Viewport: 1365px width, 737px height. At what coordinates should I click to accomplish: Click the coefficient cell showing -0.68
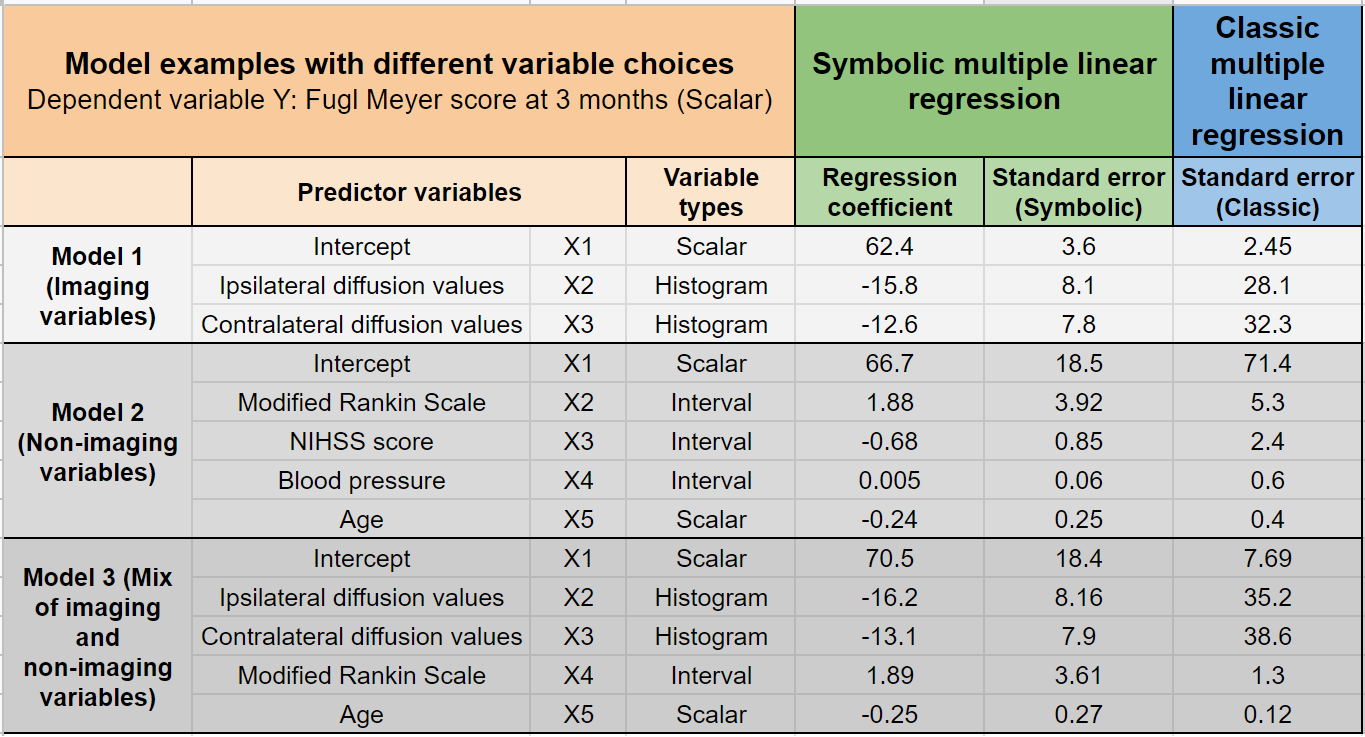tap(889, 442)
